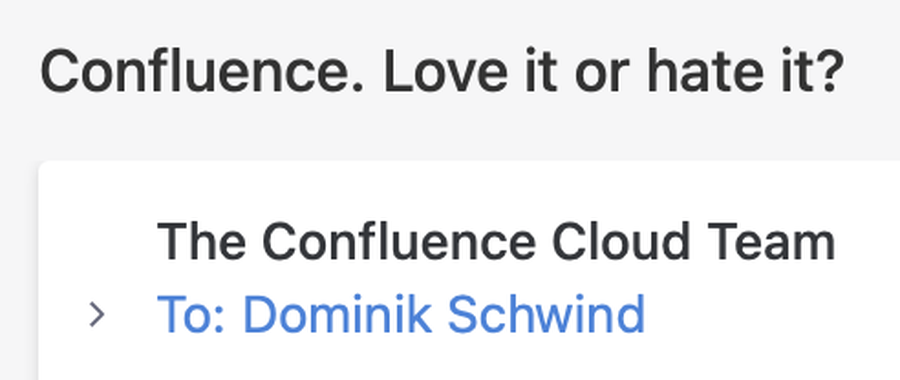900x380 pixels.
Task: Click the blank area left of sender name above chevron
Action: (x=98, y=242)
